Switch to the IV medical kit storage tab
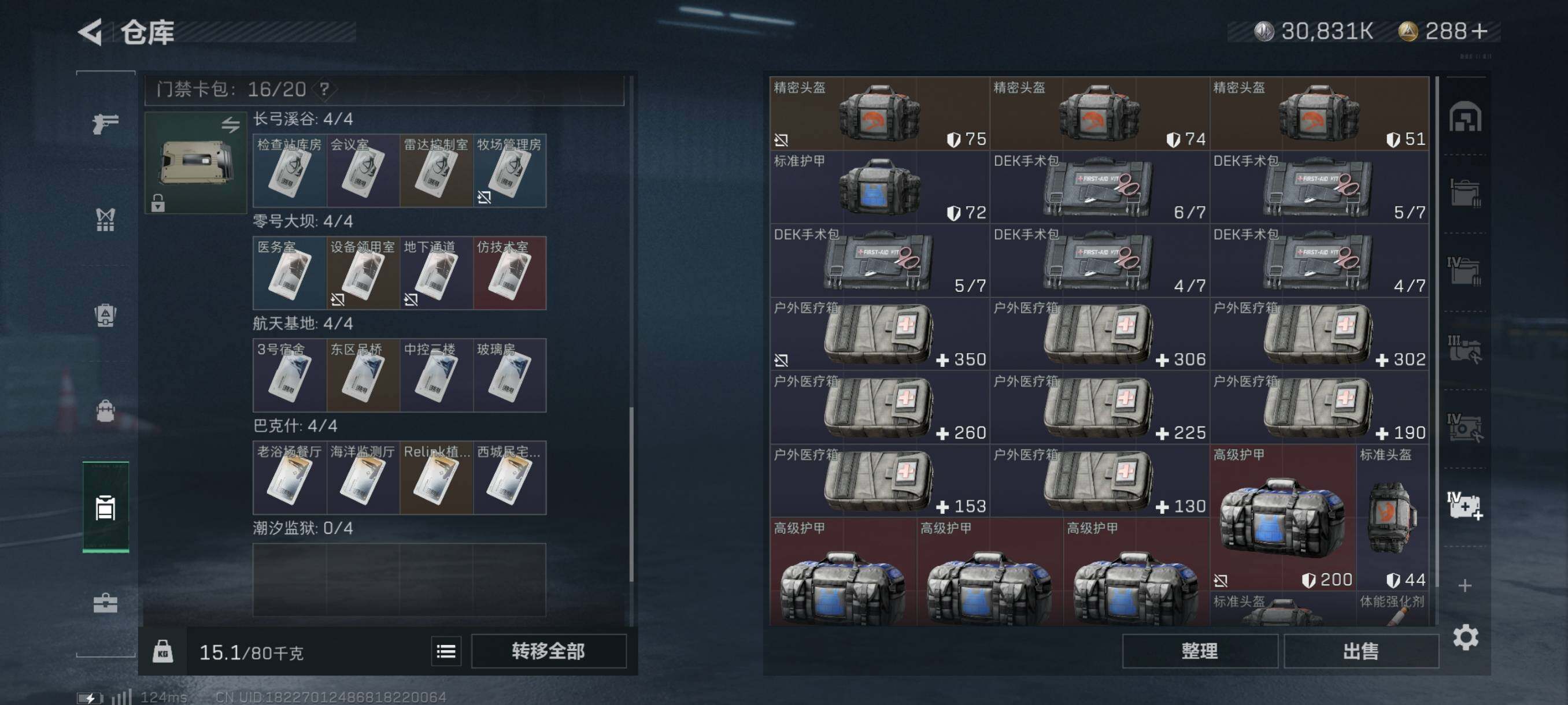Screen dimensions: 1568x705 (x=1465, y=506)
